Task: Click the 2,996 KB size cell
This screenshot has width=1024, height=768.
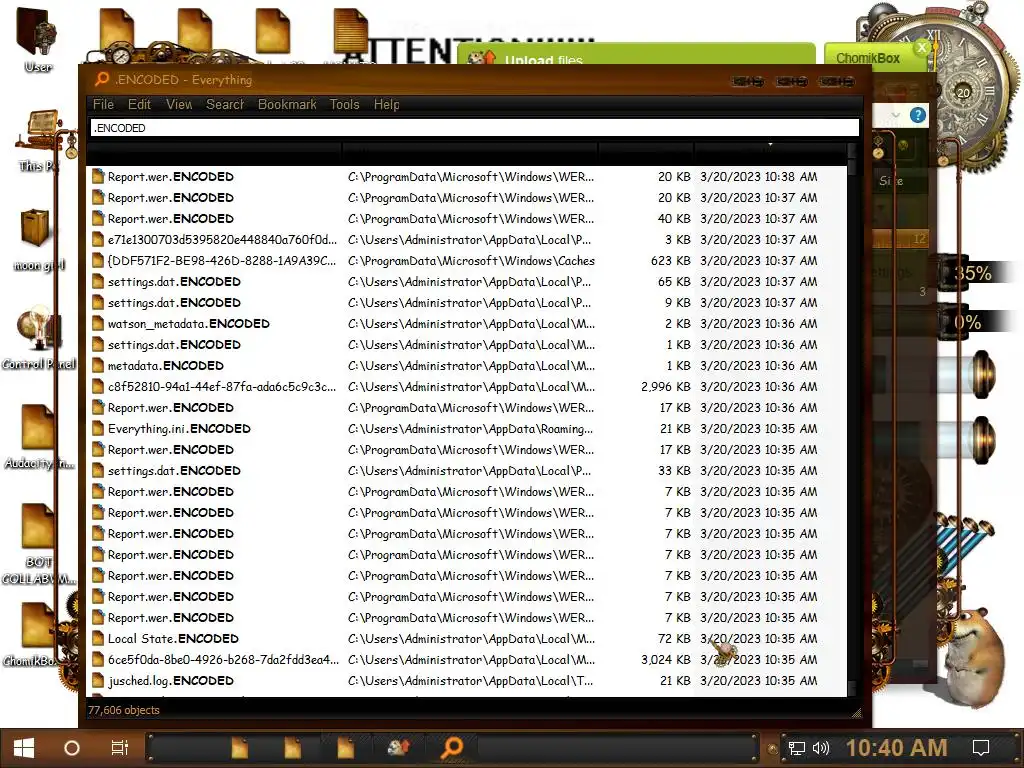Action: click(665, 387)
